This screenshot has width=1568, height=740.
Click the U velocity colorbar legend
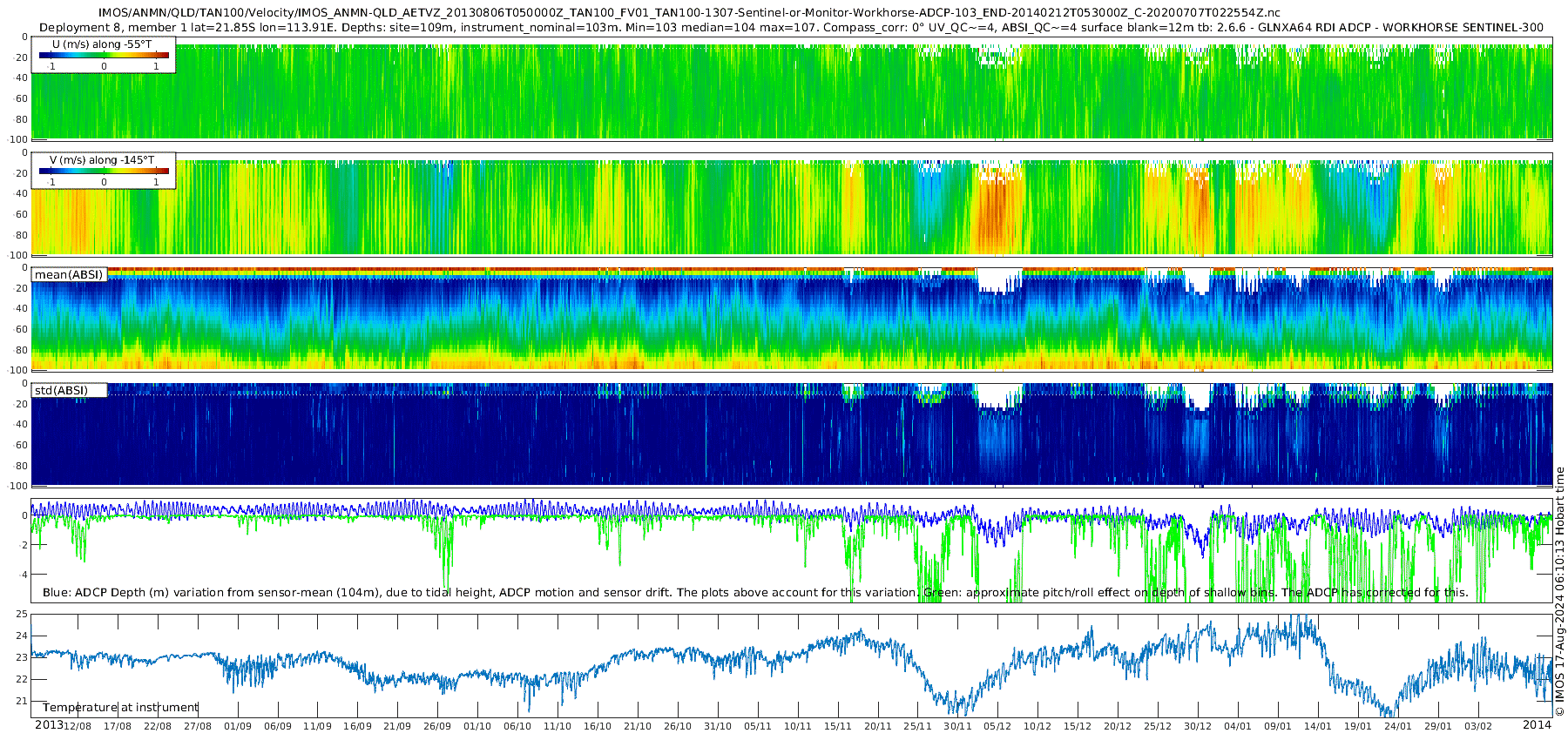103,55
